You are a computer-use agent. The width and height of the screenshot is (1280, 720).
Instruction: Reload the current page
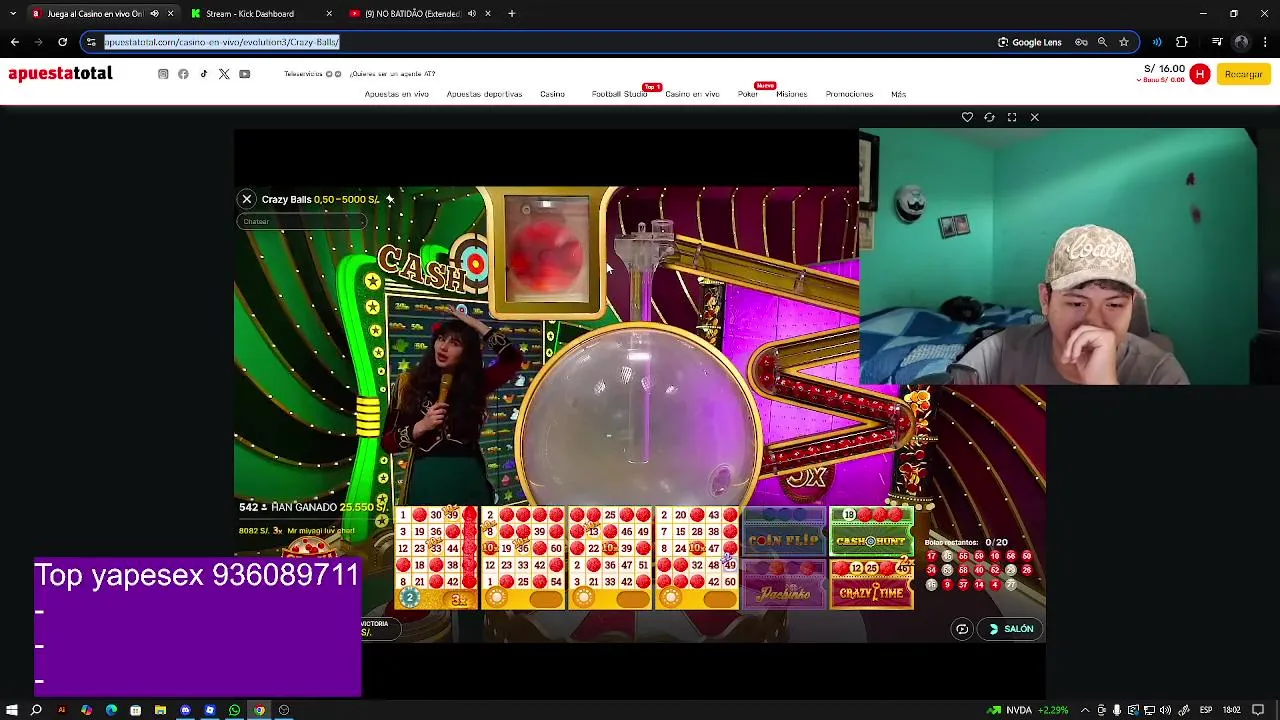point(62,42)
